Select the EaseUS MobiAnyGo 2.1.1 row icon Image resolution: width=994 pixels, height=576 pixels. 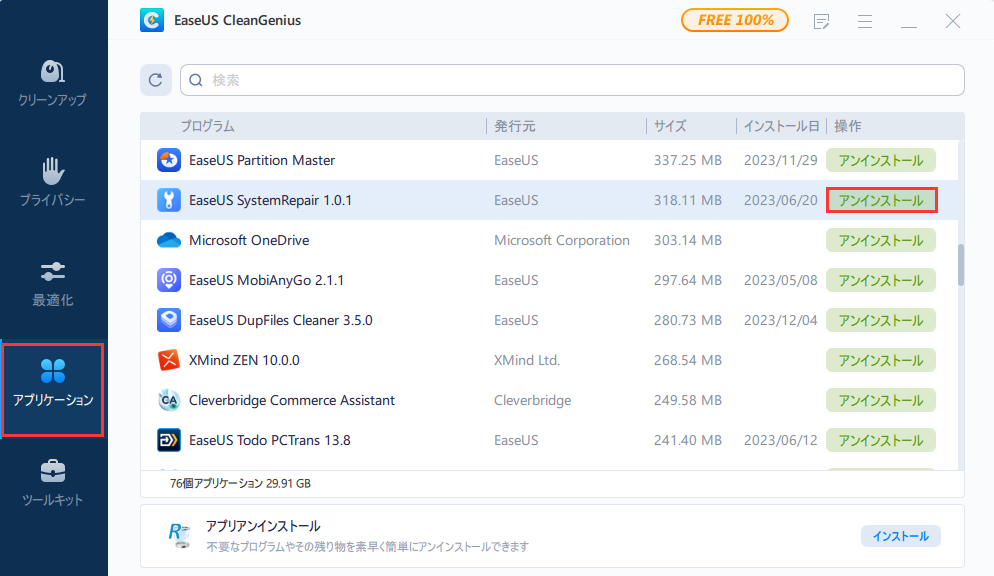tap(168, 280)
